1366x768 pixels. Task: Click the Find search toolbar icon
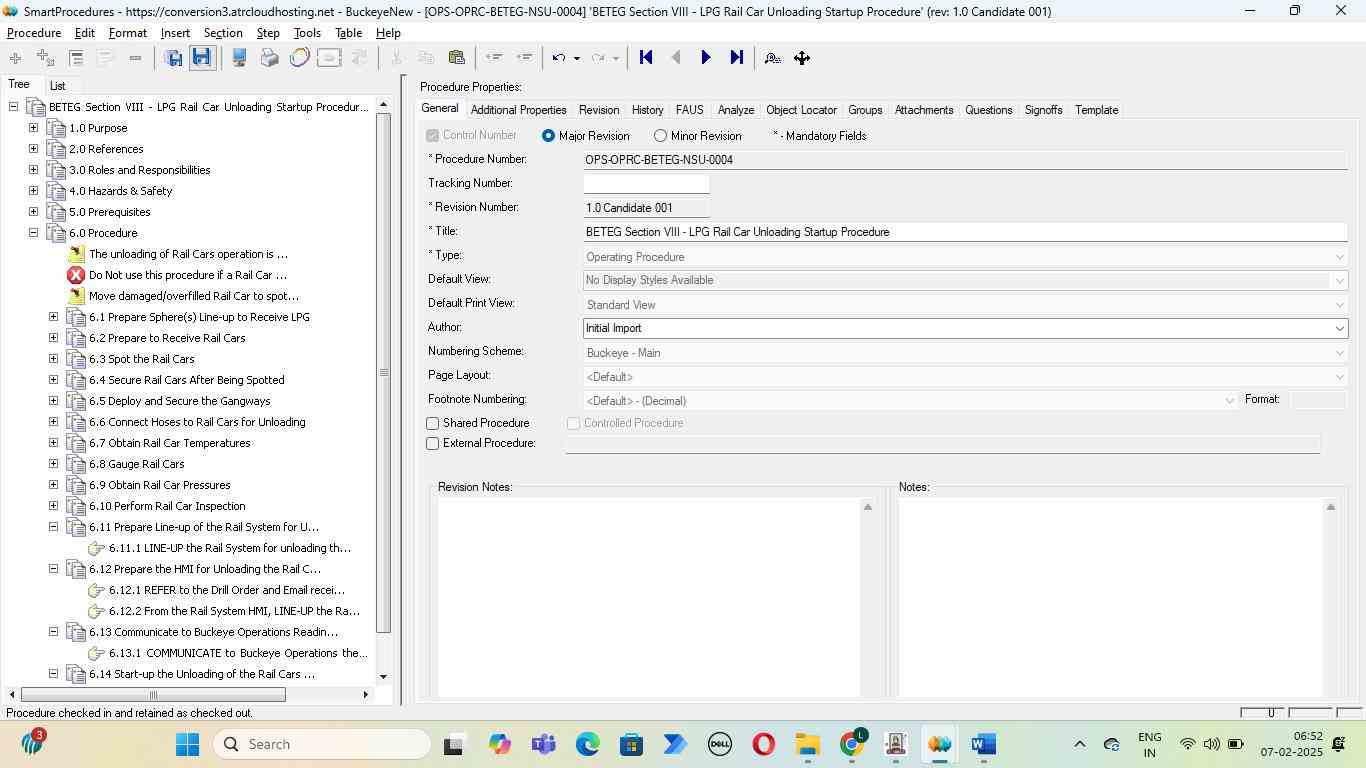pos(773,58)
